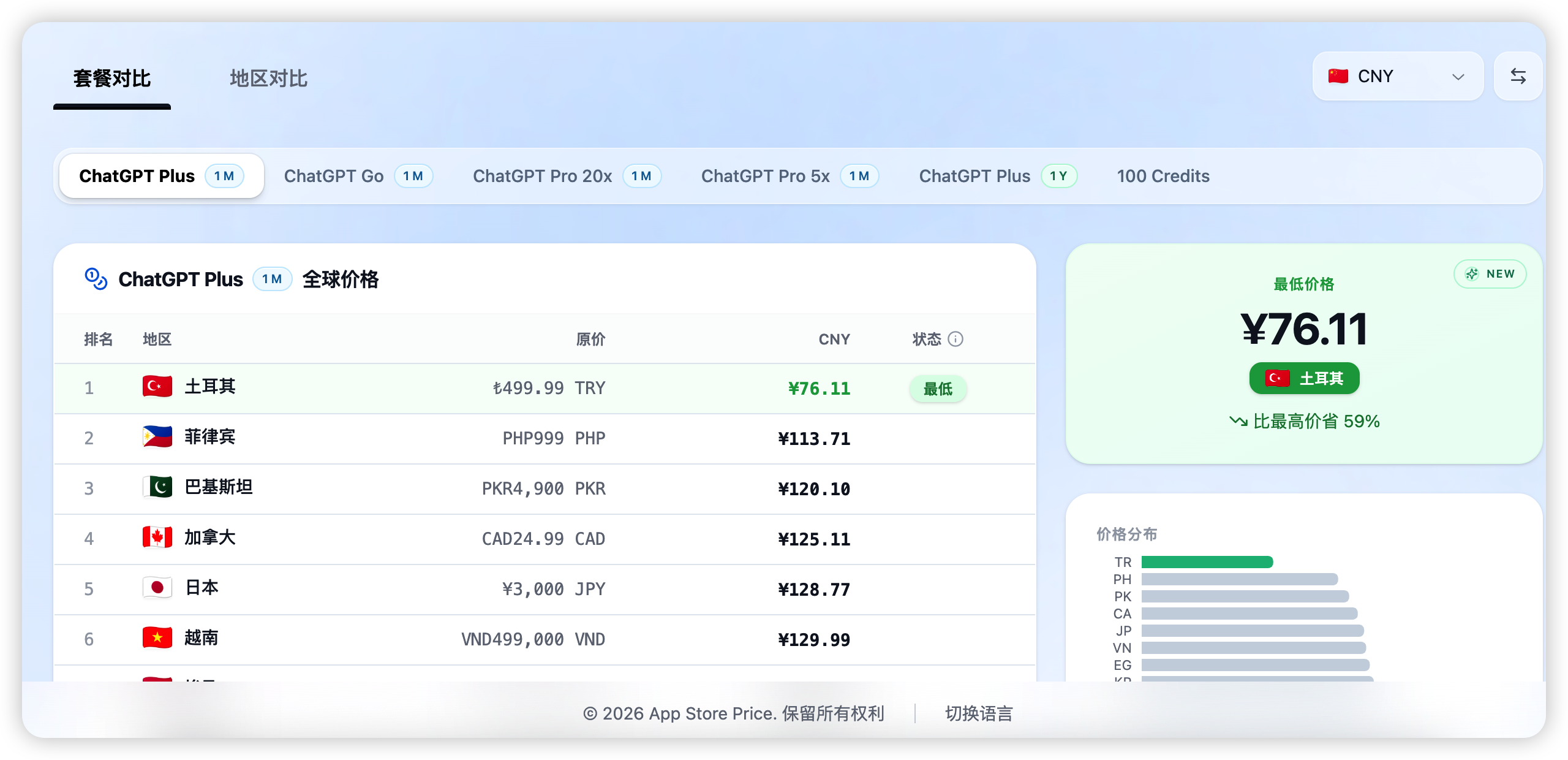1568x760 pixels.
Task: Click the 切换语言 link in footer
Action: (979, 713)
